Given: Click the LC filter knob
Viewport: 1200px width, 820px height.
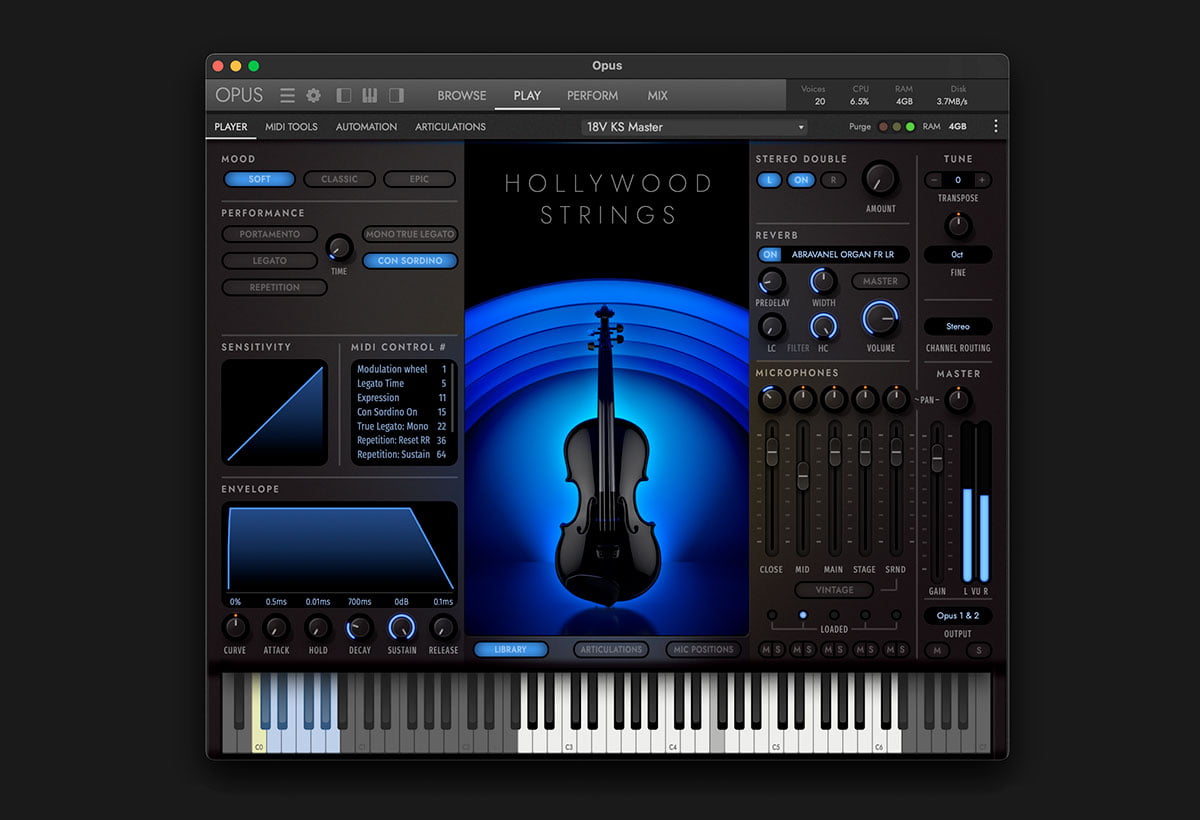Looking at the screenshot, I should 772,326.
